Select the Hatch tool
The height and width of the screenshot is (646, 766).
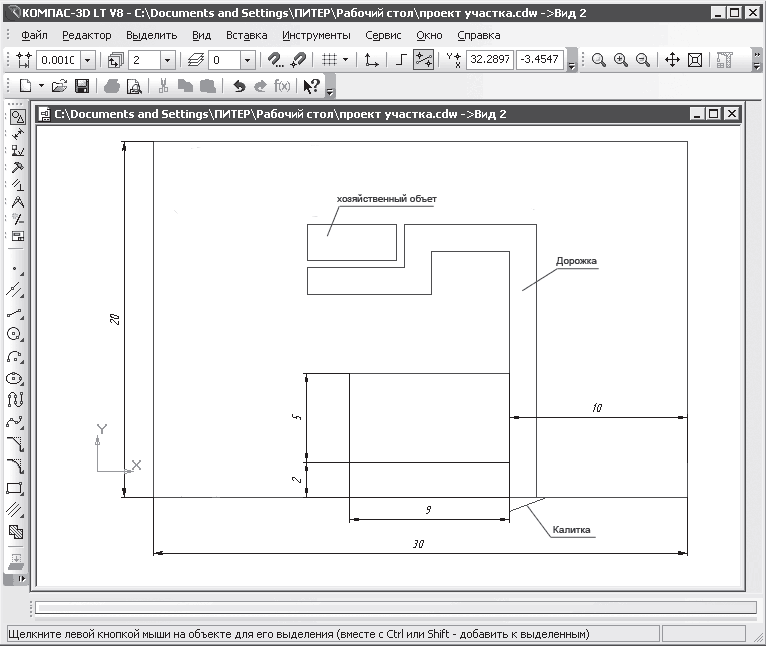click(16, 532)
